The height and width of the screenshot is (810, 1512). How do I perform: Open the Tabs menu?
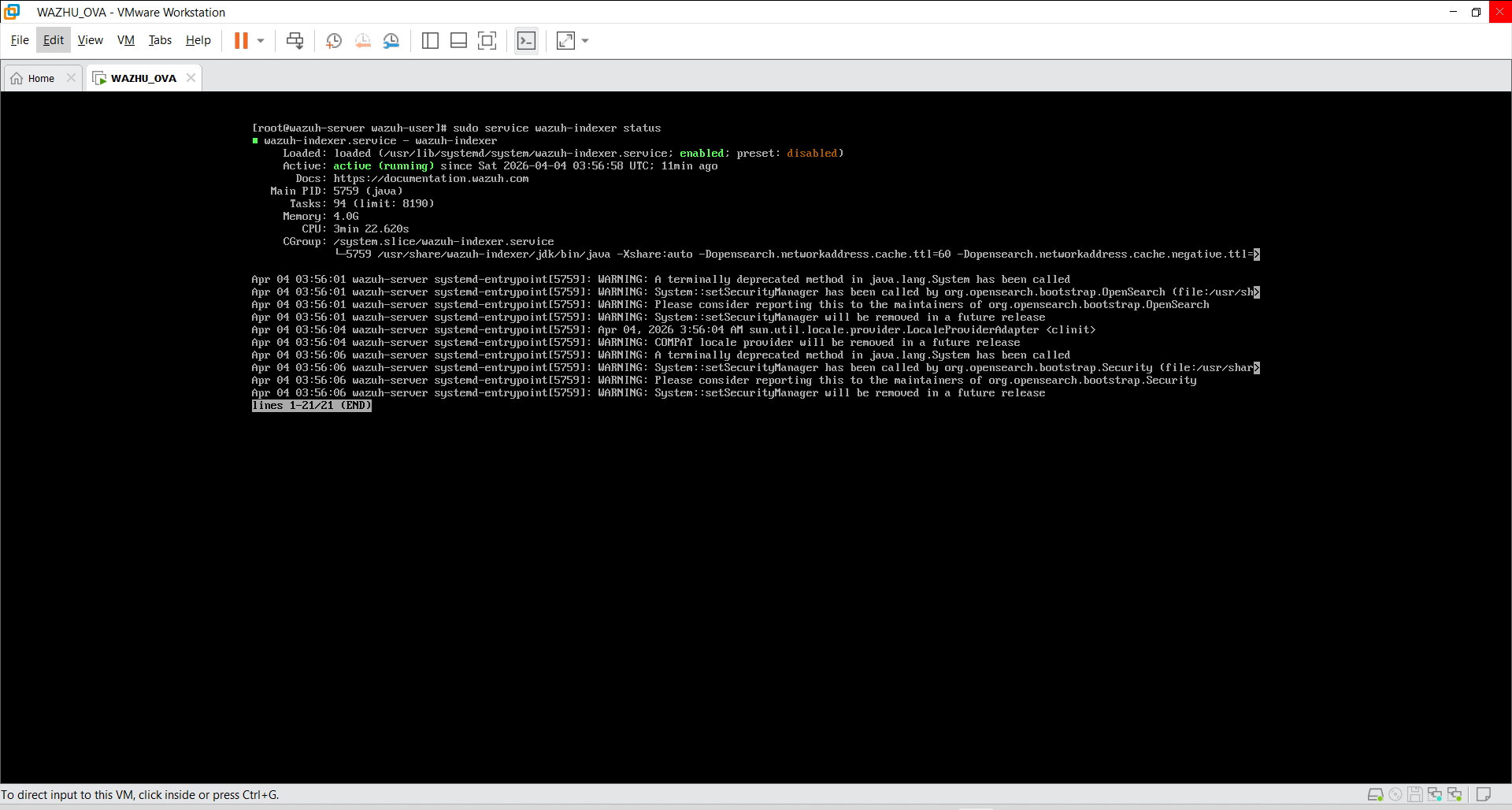tap(160, 40)
